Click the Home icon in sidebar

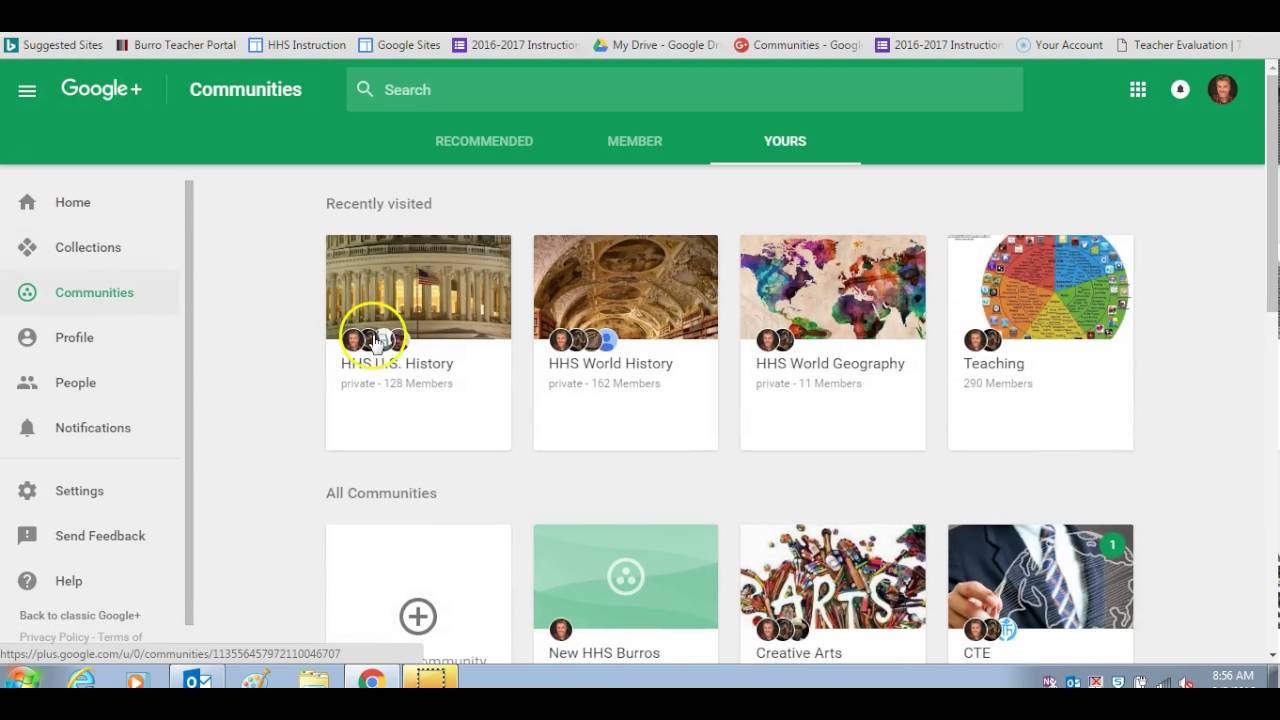(27, 202)
